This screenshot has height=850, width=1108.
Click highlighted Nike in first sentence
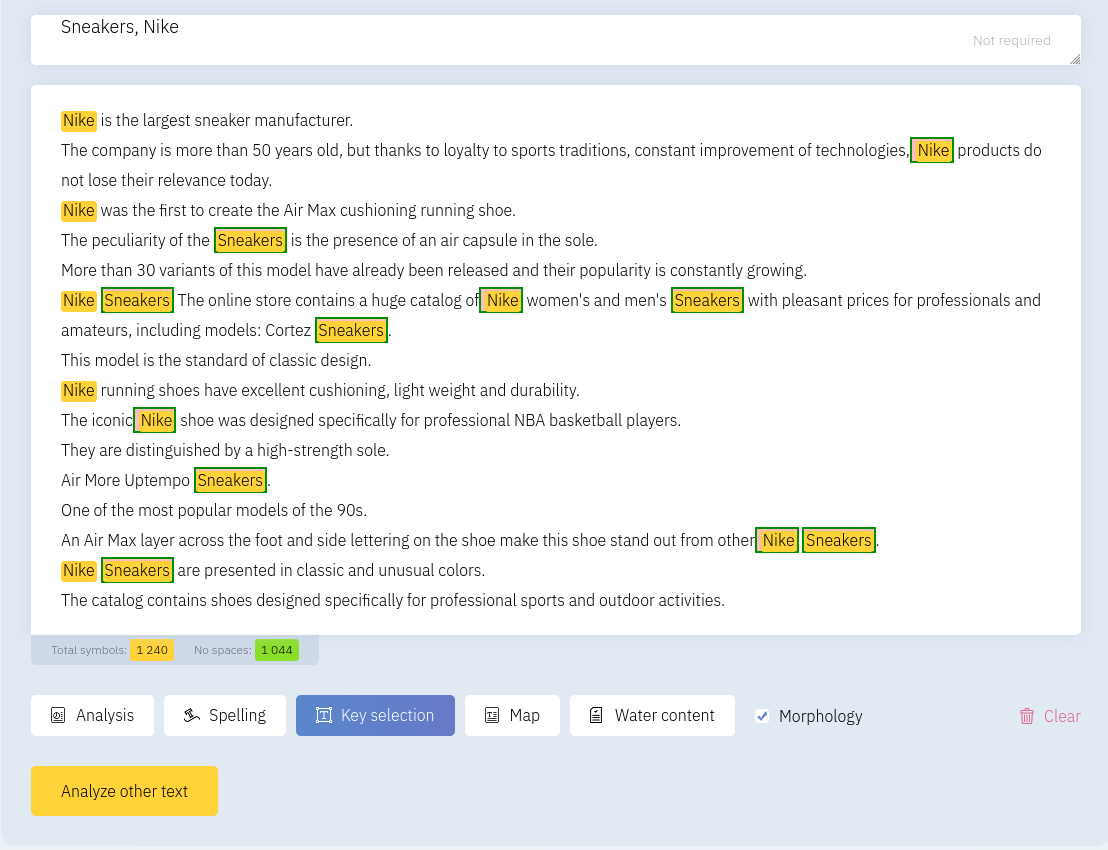point(79,121)
